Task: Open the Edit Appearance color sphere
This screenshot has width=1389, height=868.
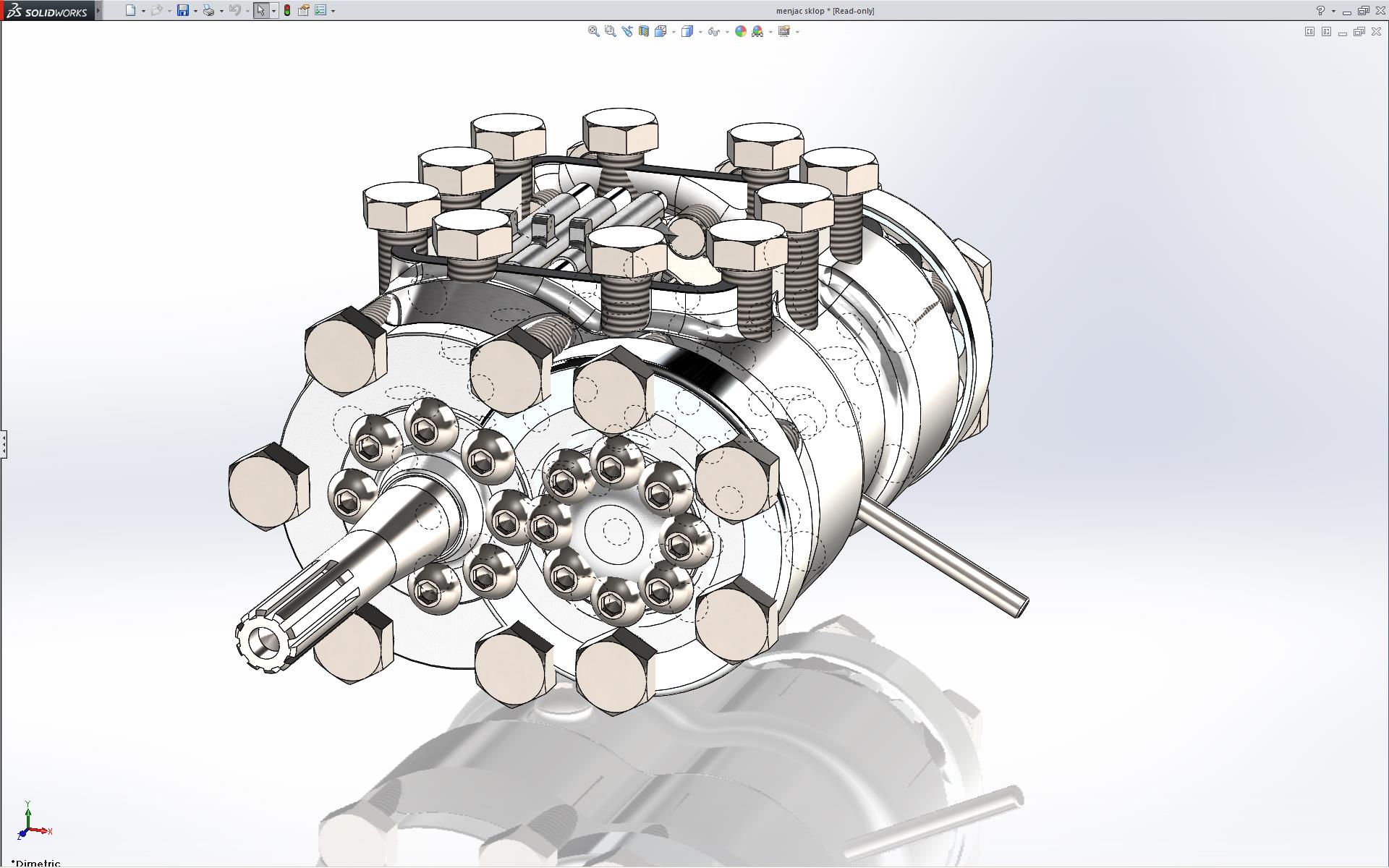Action: coord(740,31)
